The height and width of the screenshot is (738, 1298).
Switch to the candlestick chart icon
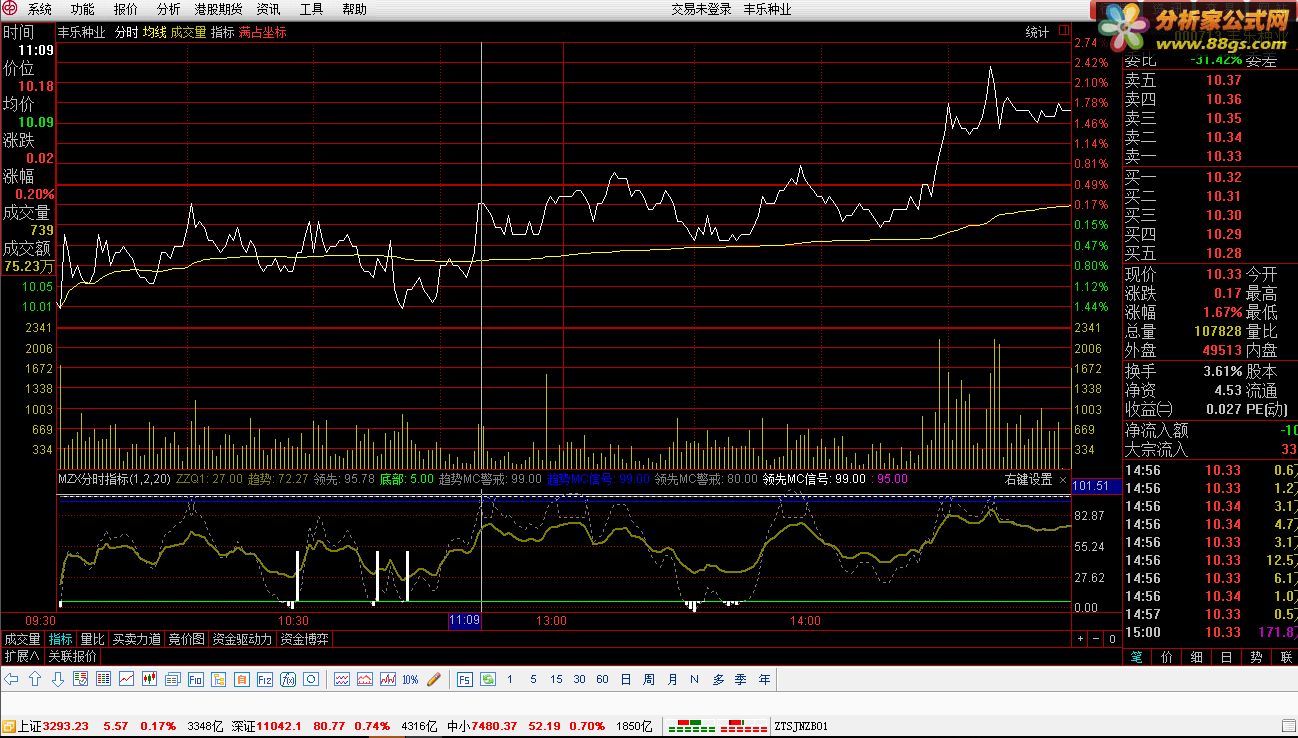150,679
